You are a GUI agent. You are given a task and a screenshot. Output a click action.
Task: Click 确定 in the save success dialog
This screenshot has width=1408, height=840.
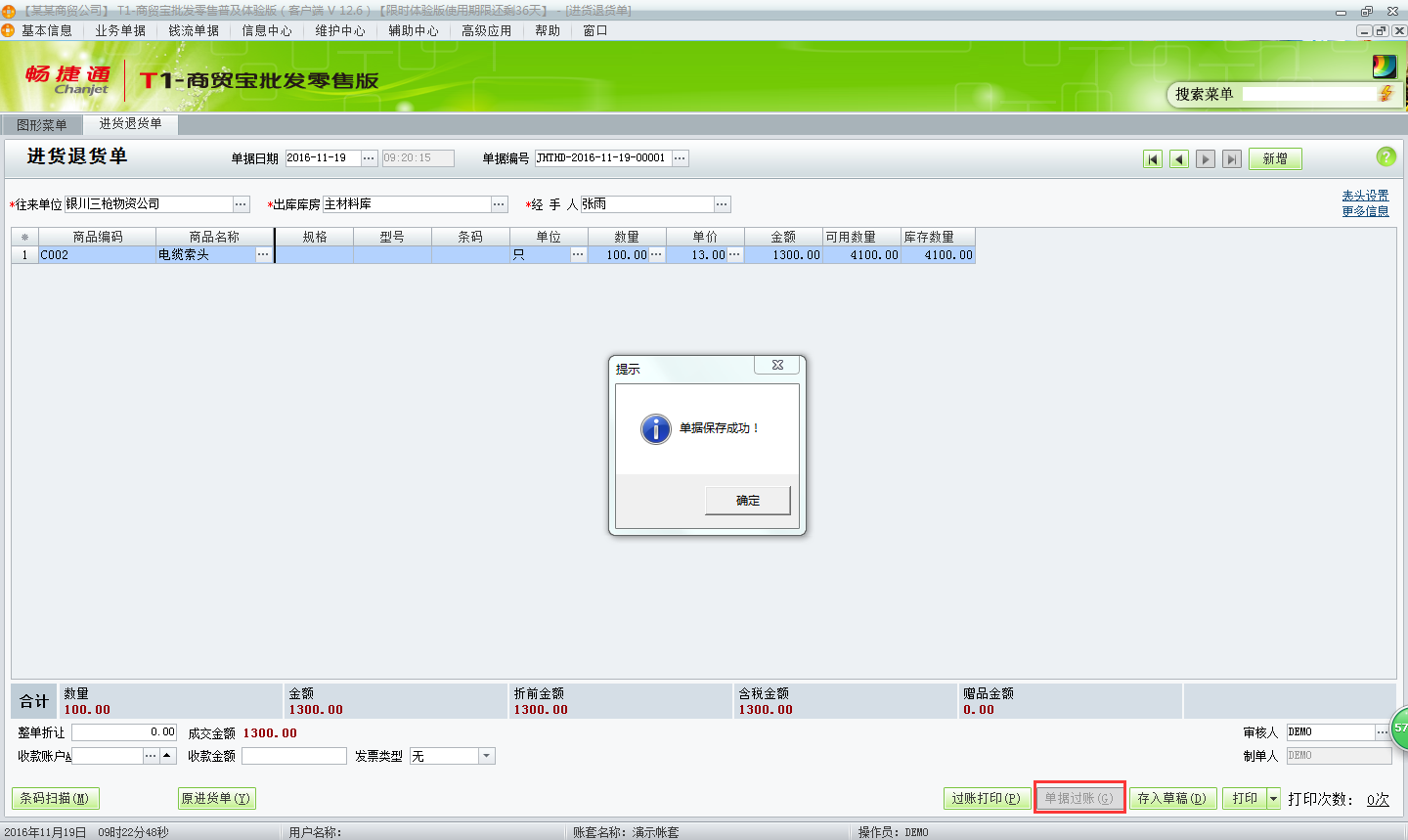(747, 500)
